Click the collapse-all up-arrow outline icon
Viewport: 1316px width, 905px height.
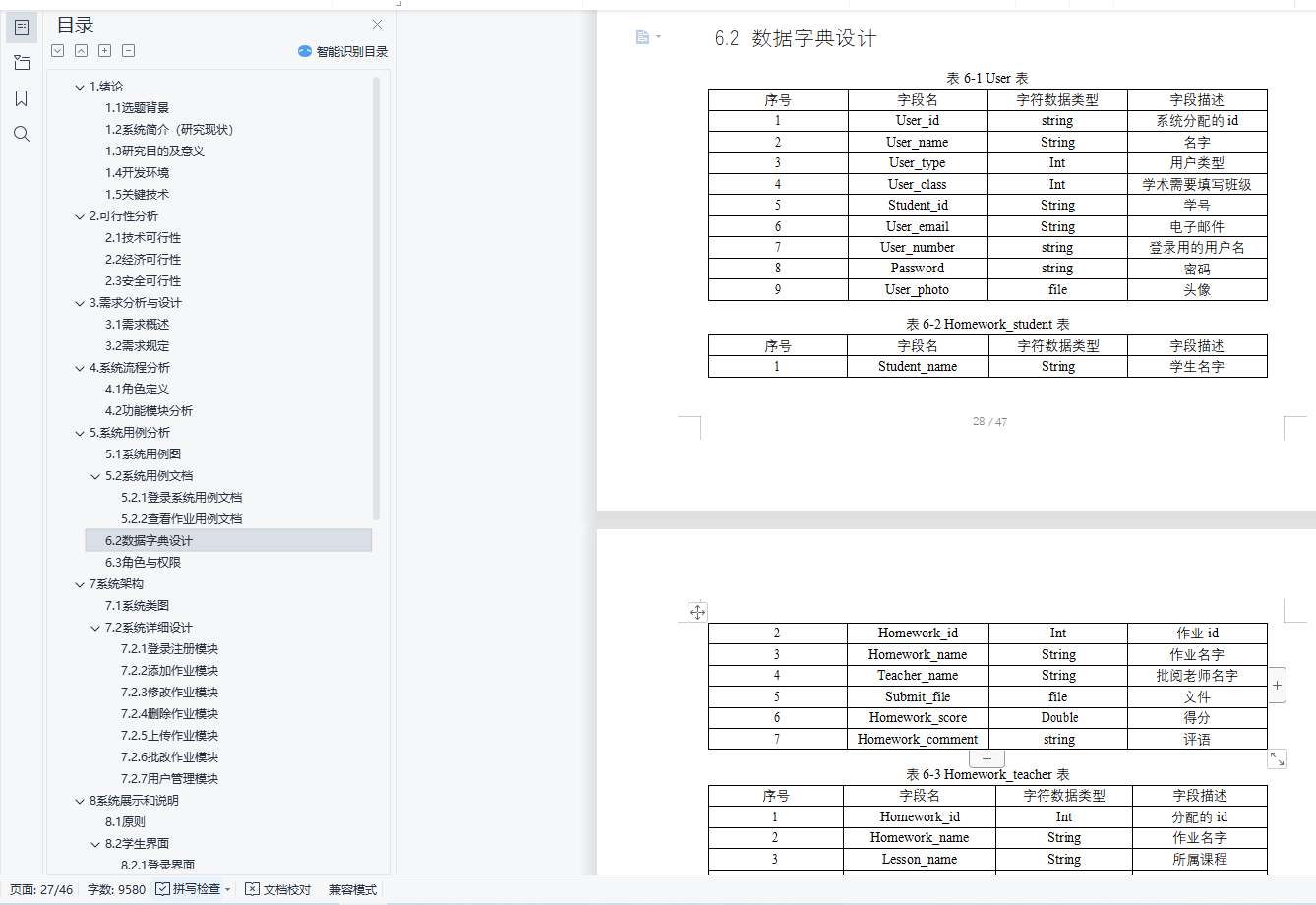pyautogui.click(x=82, y=51)
